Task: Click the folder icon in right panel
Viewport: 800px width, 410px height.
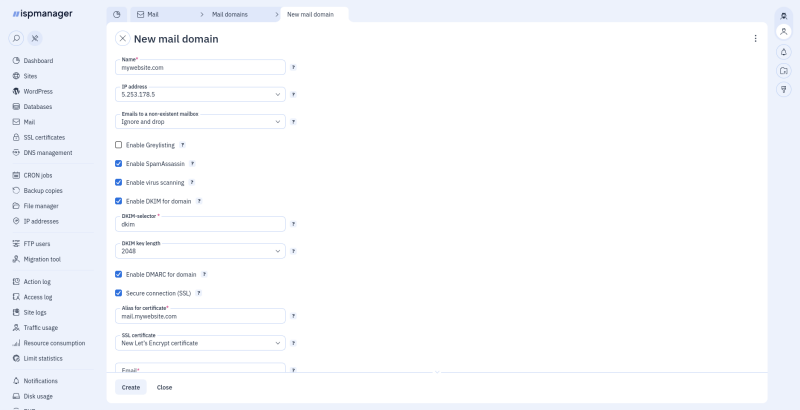Action: click(784, 70)
